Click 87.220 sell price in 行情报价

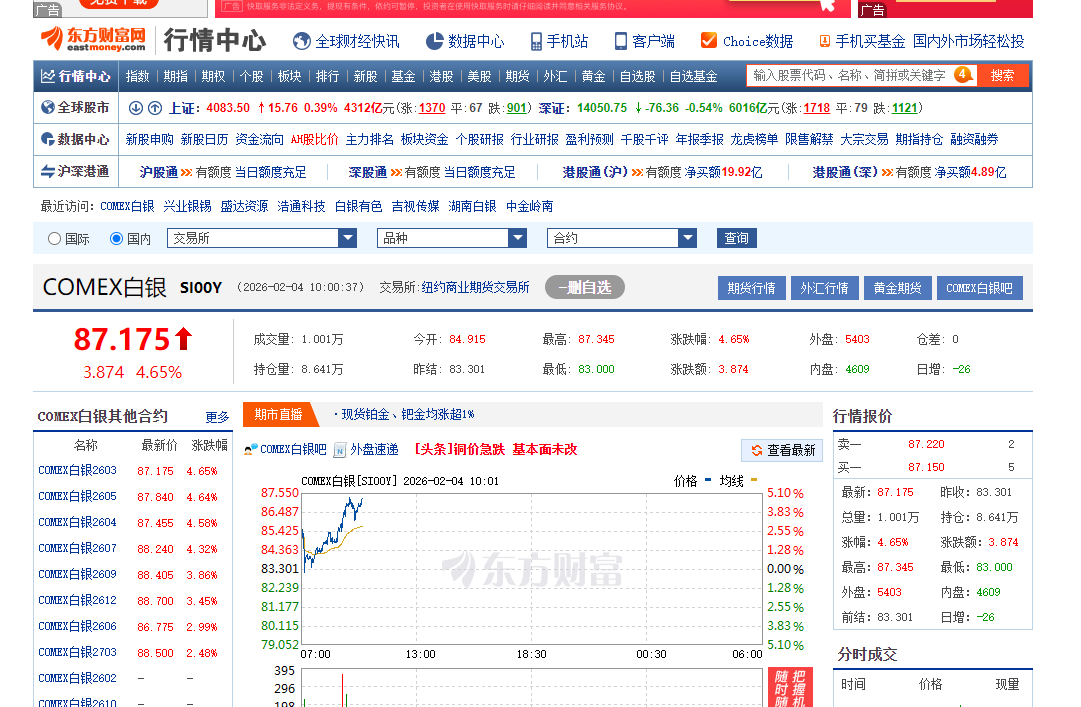[x=926, y=444]
